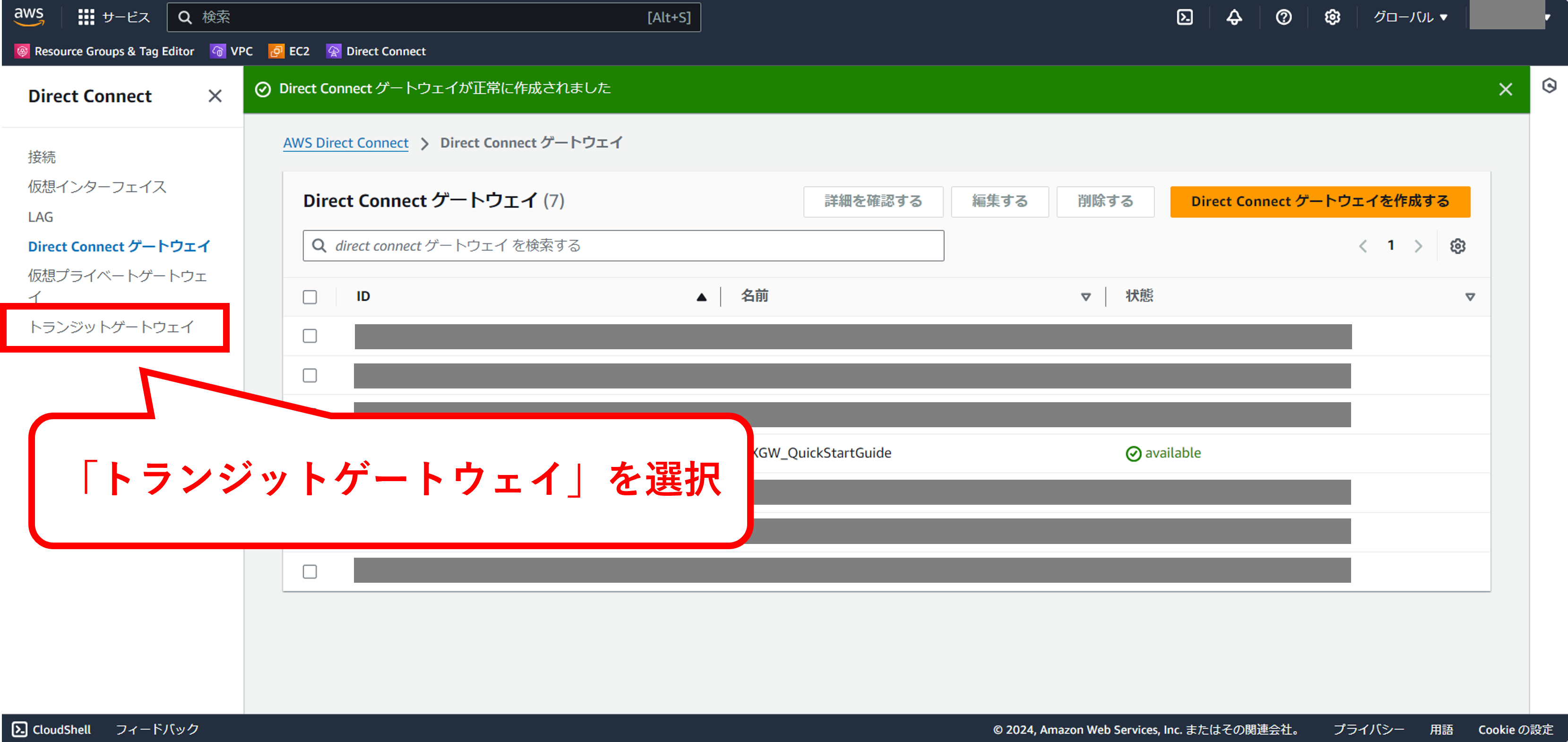Expand the グローバル region dropdown

point(1410,17)
